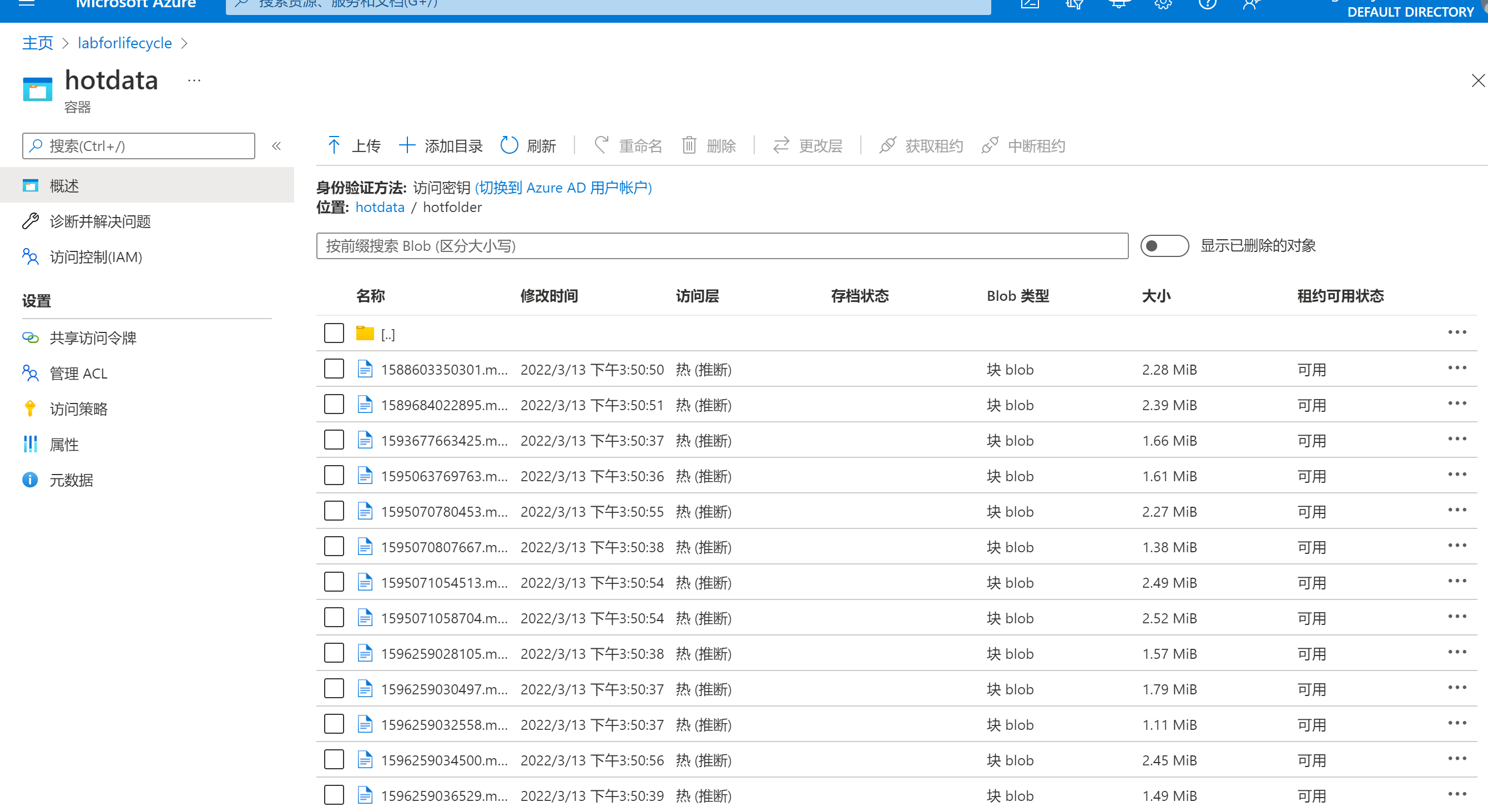
Task: Open the parent folder [..] entry
Action: point(387,334)
